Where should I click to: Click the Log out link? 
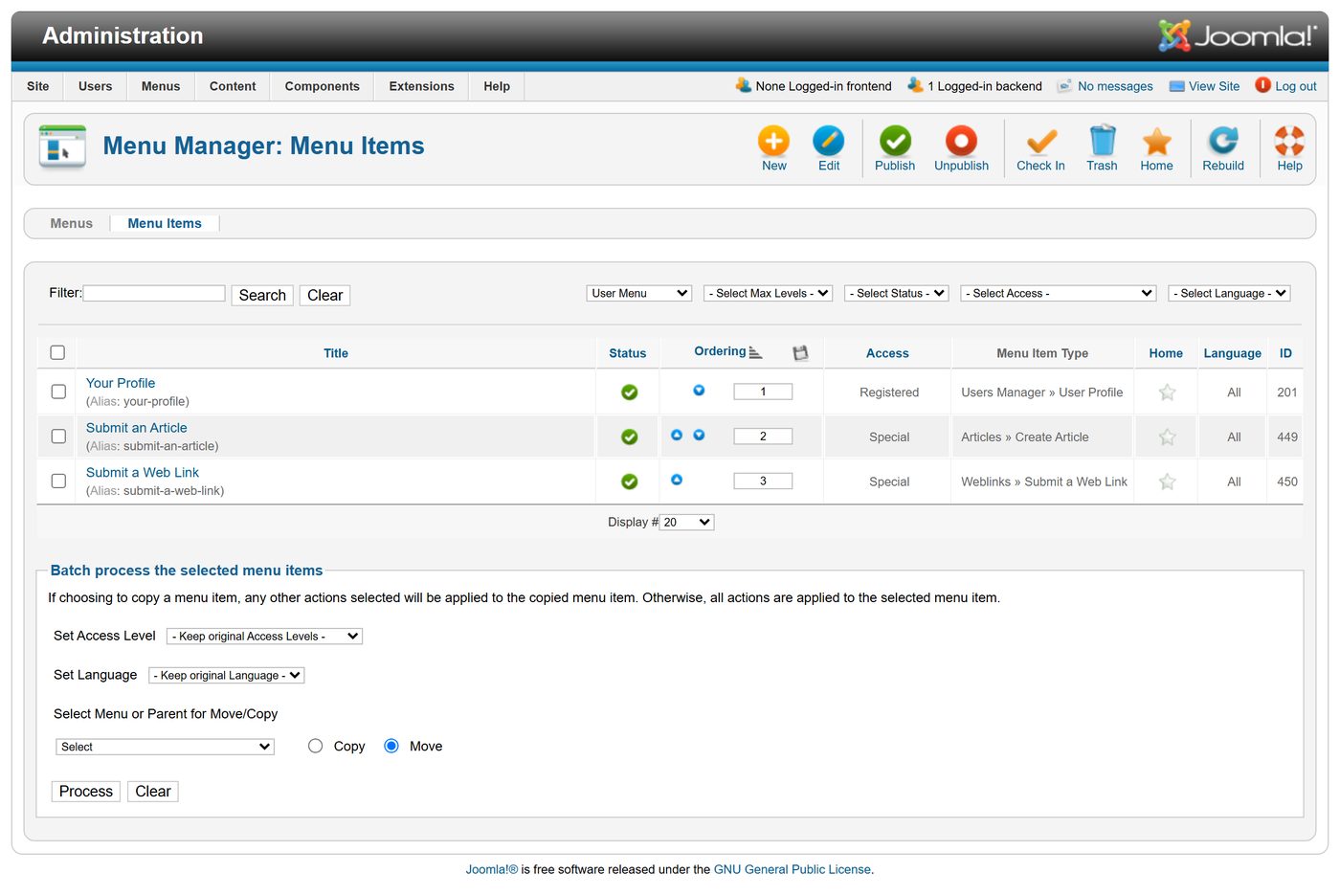point(1295,86)
